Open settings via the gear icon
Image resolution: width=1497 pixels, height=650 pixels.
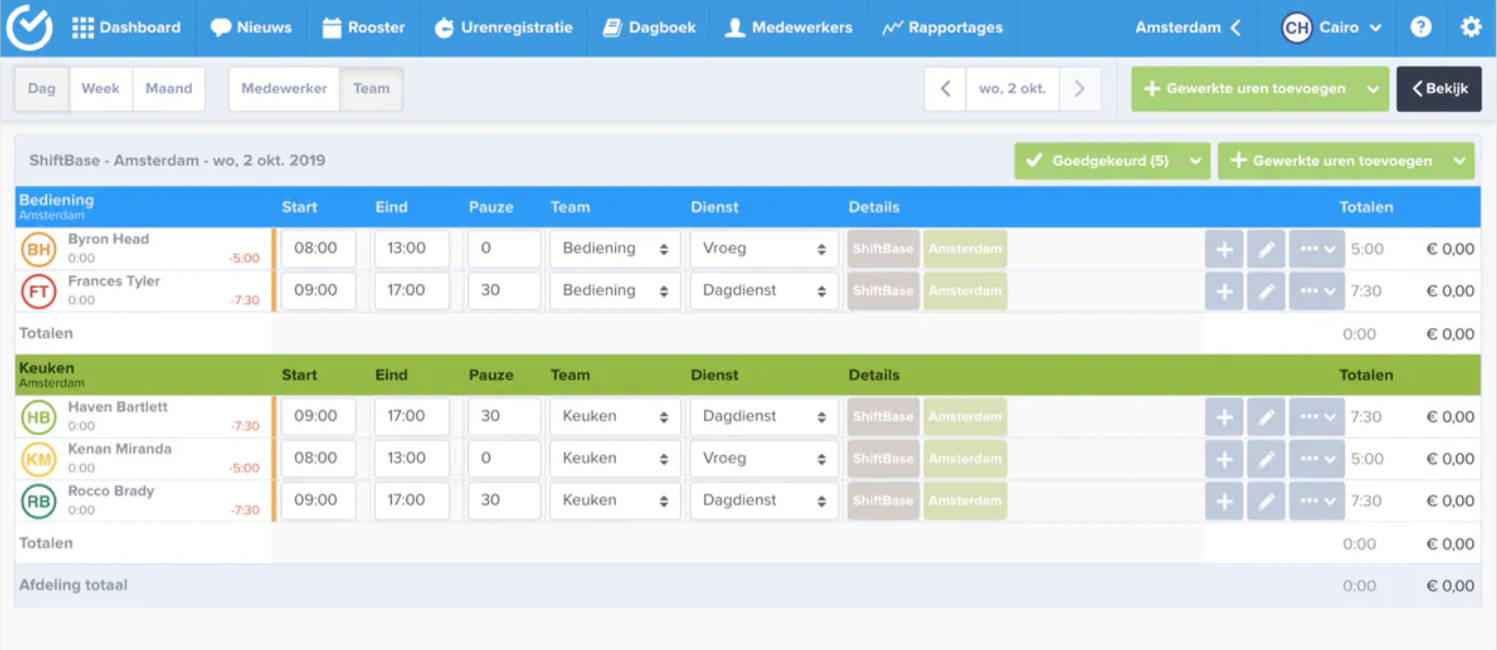click(1470, 28)
